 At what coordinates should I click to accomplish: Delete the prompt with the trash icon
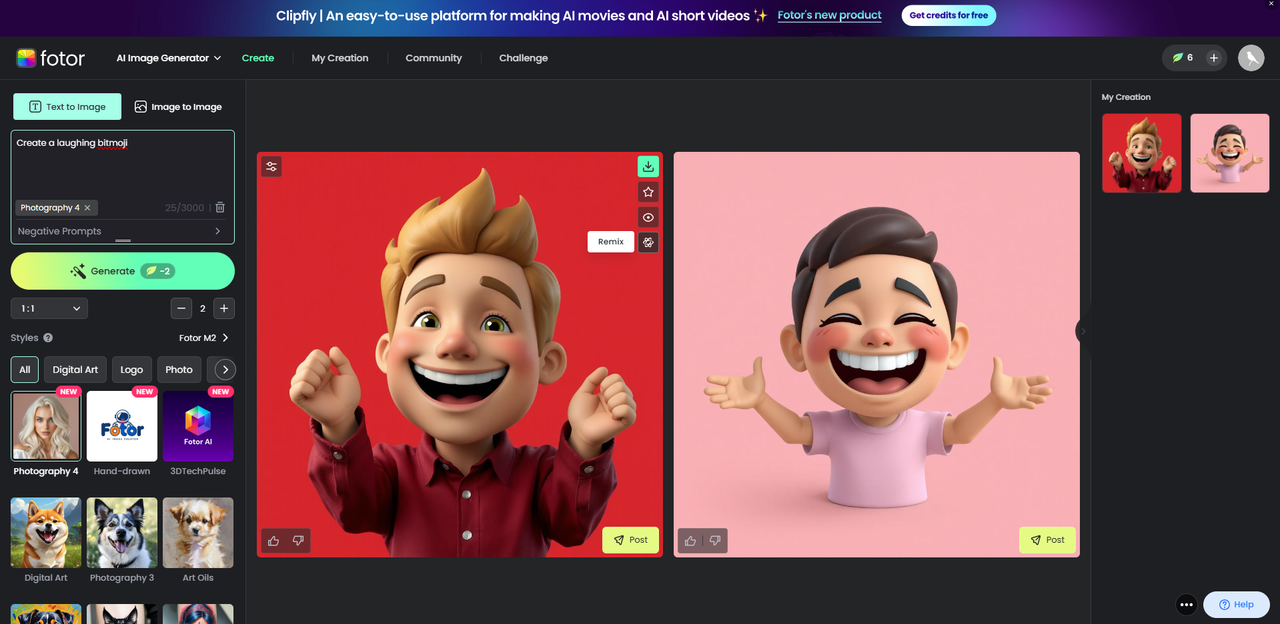(x=220, y=208)
